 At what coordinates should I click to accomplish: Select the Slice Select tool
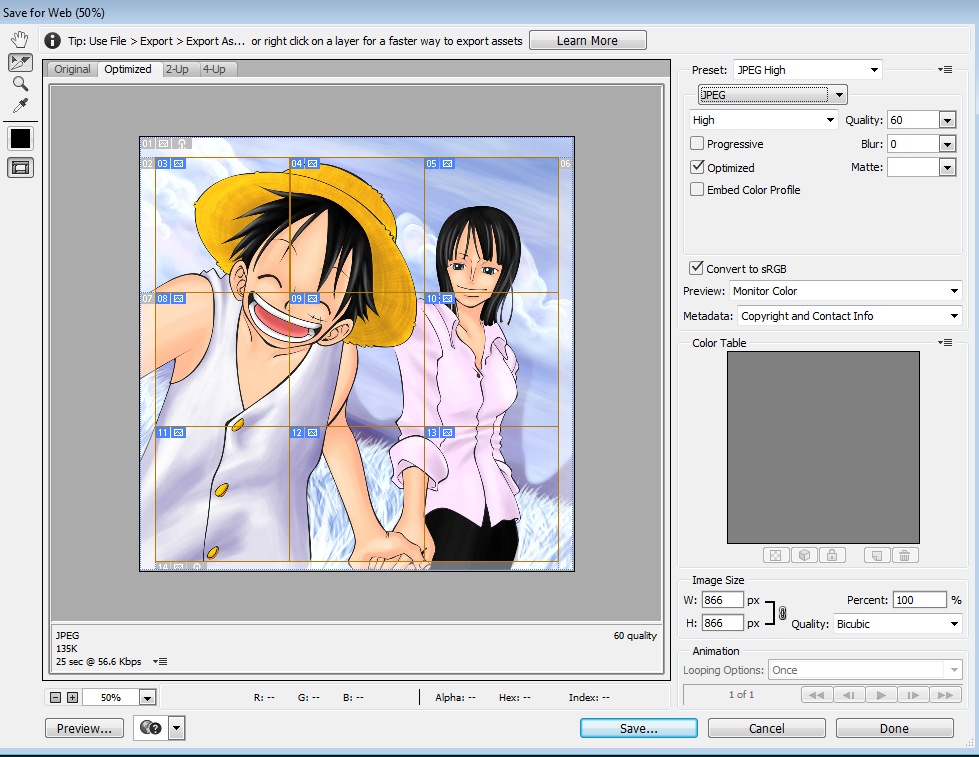tap(20, 62)
